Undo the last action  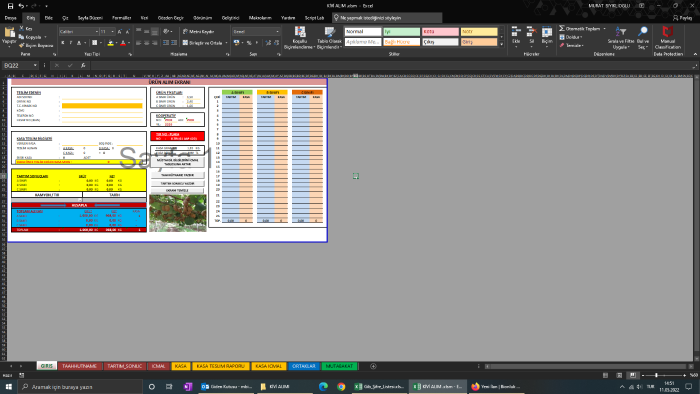21,6
